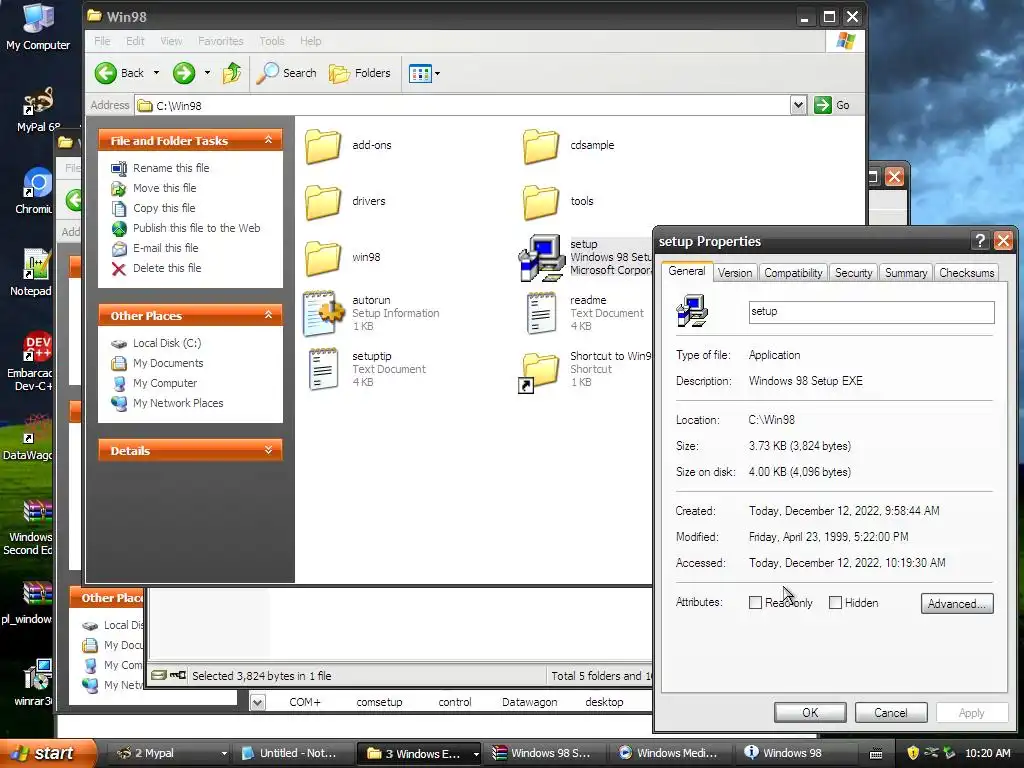Select the setup application icon in the file list

[x=541, y=257]
